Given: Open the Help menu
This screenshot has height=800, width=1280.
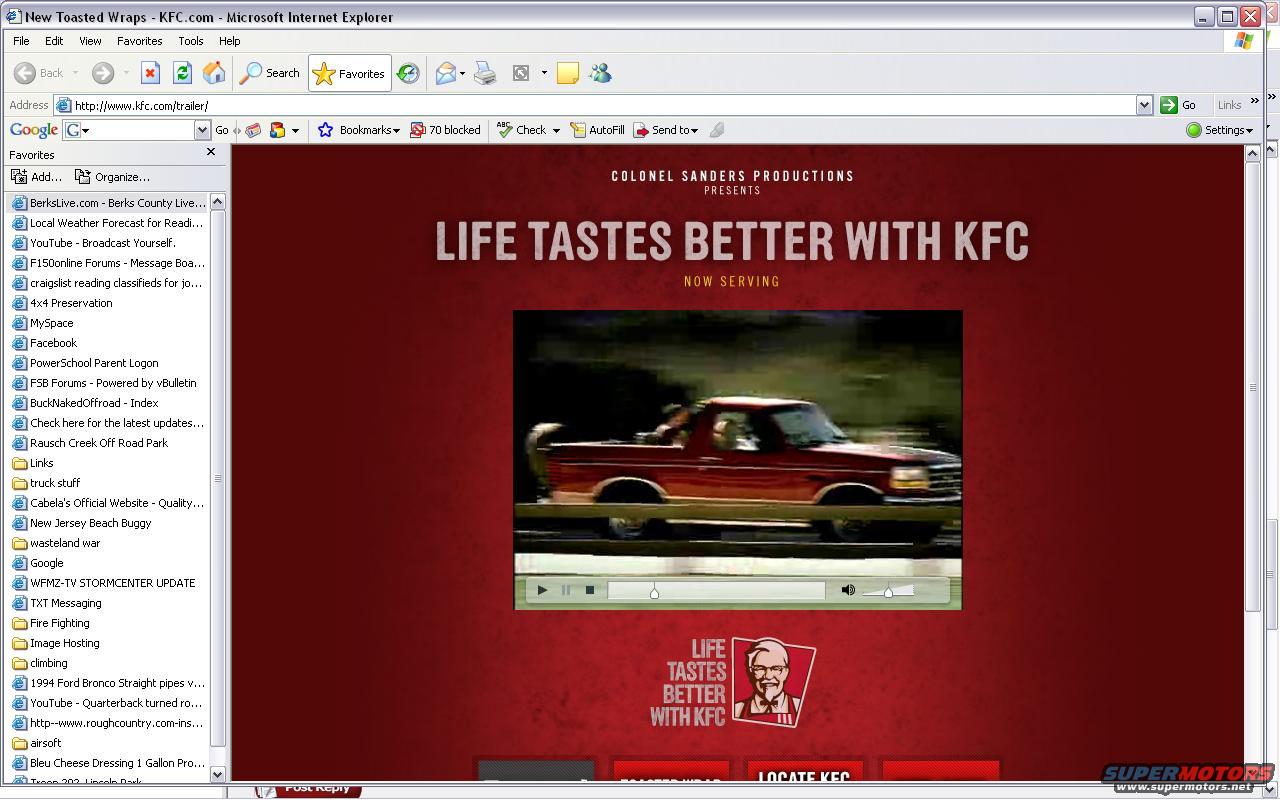Looking at the screenshot, I should [229, 41].
